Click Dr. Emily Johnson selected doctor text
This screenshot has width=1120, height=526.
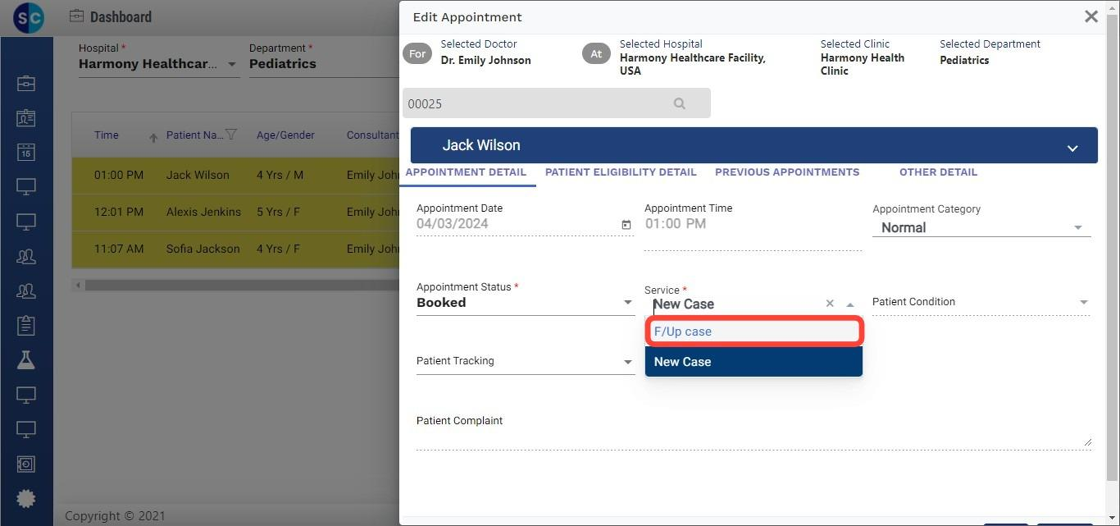486,61
